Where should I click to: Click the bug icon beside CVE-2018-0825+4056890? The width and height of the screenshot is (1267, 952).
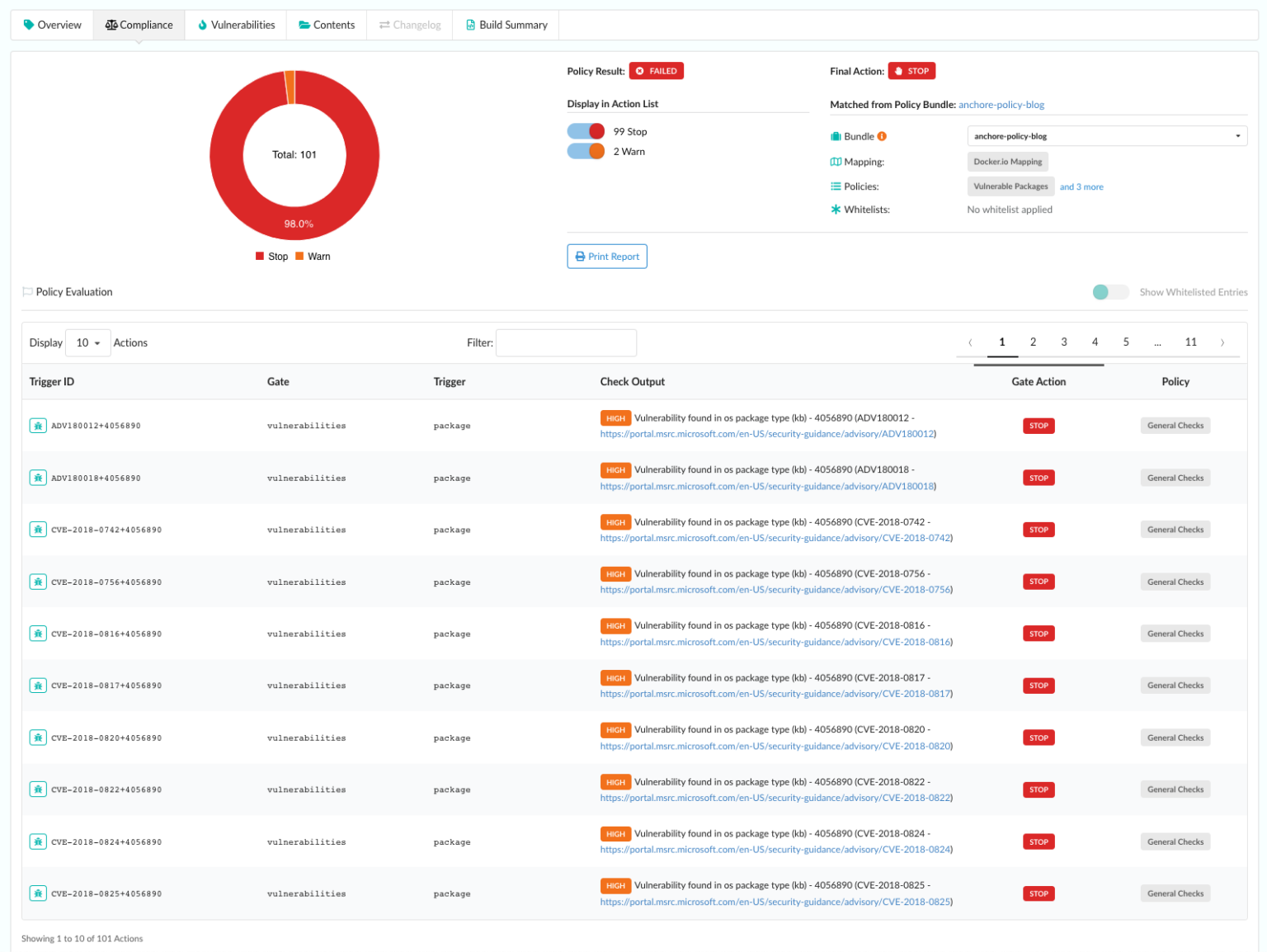point(38,893)
